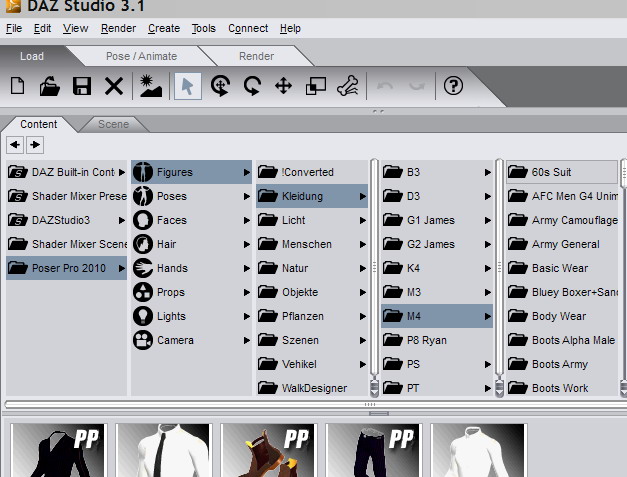Select the Scale tool icon

(316, 86)
